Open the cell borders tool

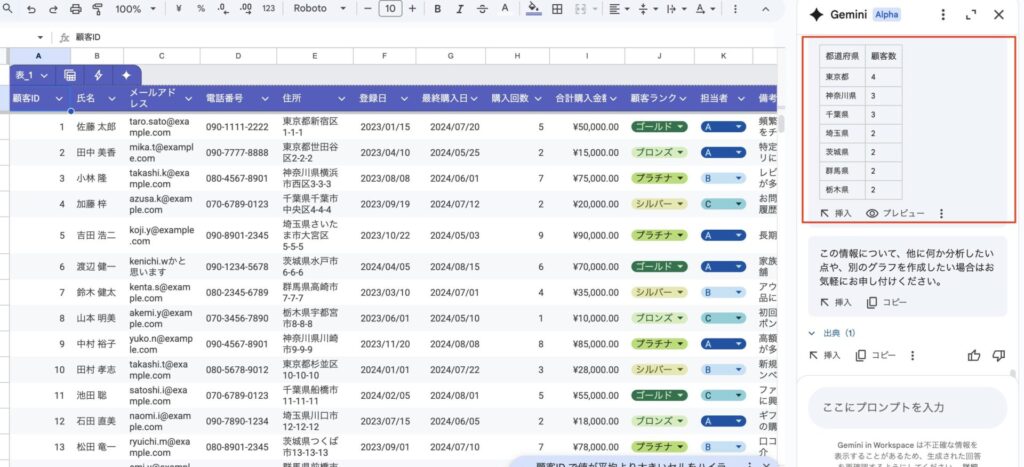click(x=556, y=9)
